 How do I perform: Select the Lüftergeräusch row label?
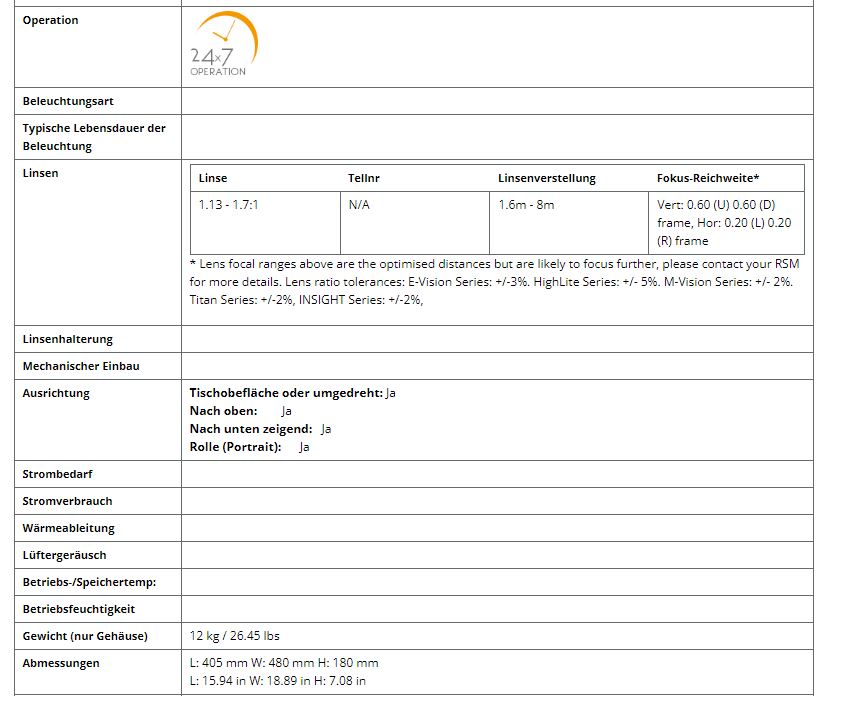click(x=64, y=555)
